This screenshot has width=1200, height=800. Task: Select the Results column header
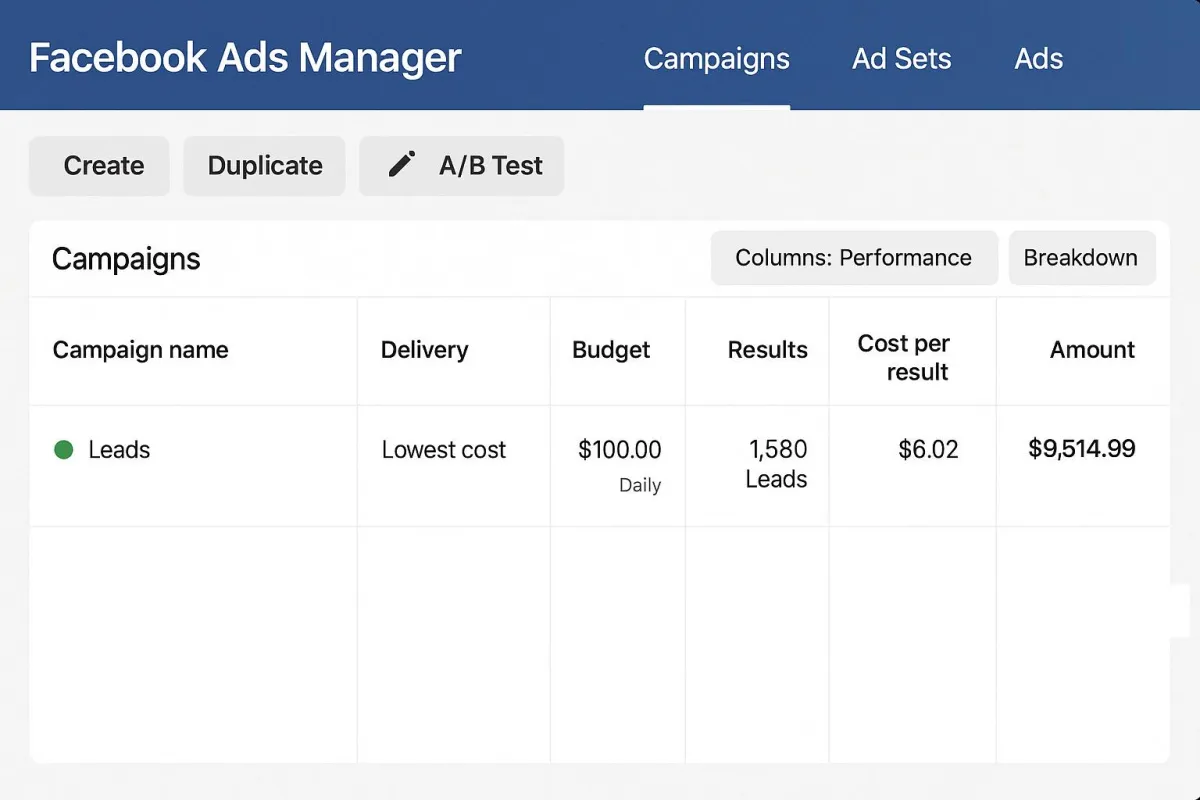[768, 350]
